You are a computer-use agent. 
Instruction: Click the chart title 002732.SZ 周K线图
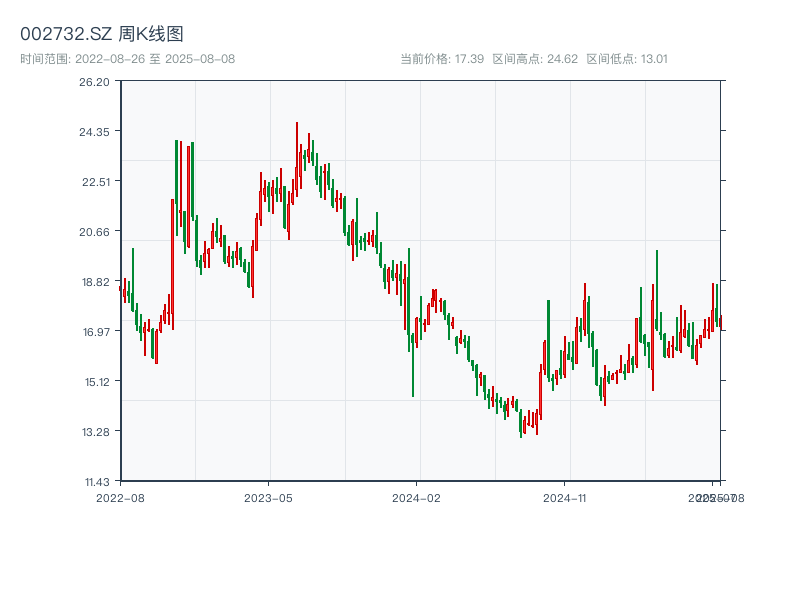point(102,34)
